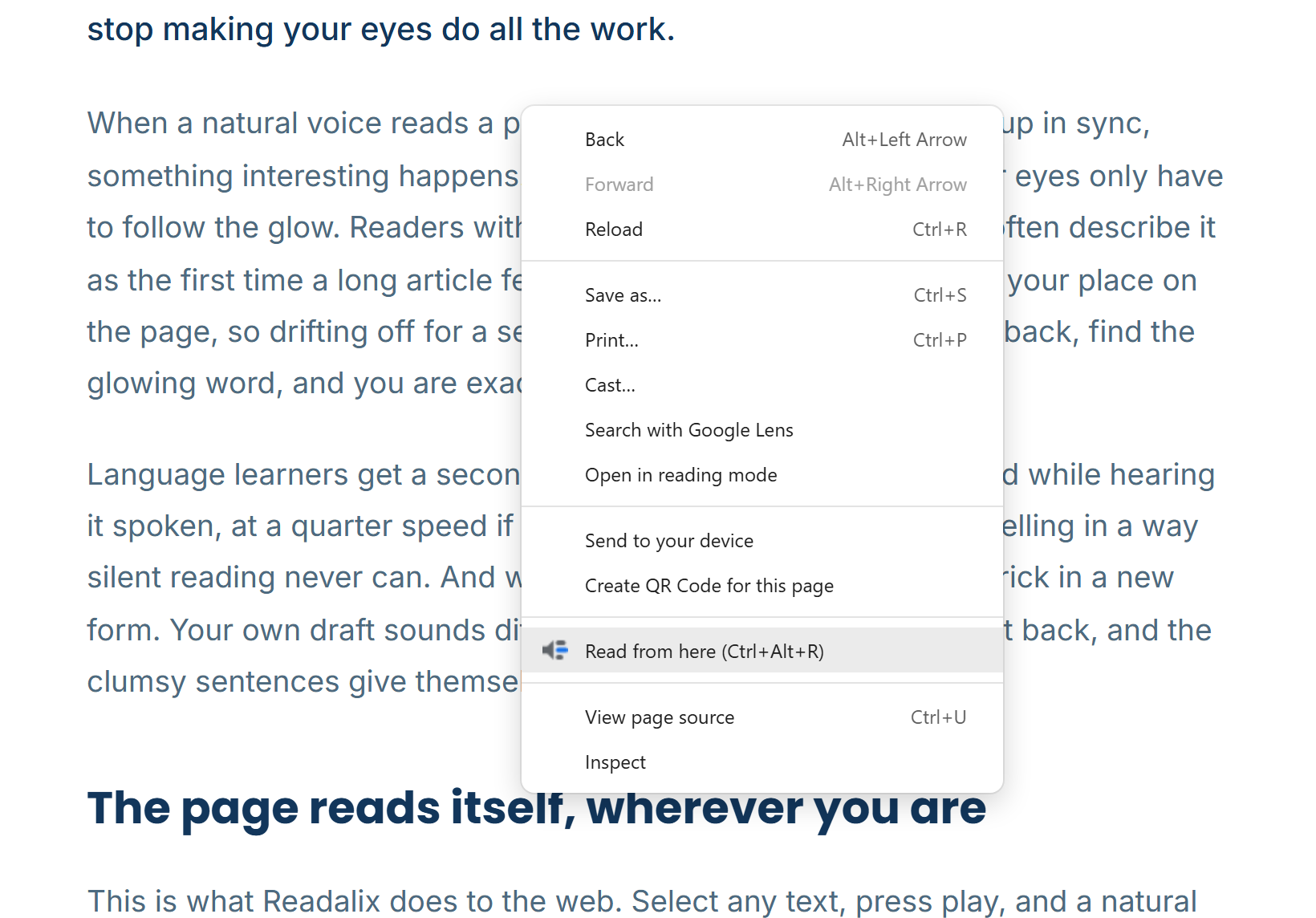1316x918 pixels.
Task: Click the Readalix speaker icon in context menu
Action: coord(555,651)
